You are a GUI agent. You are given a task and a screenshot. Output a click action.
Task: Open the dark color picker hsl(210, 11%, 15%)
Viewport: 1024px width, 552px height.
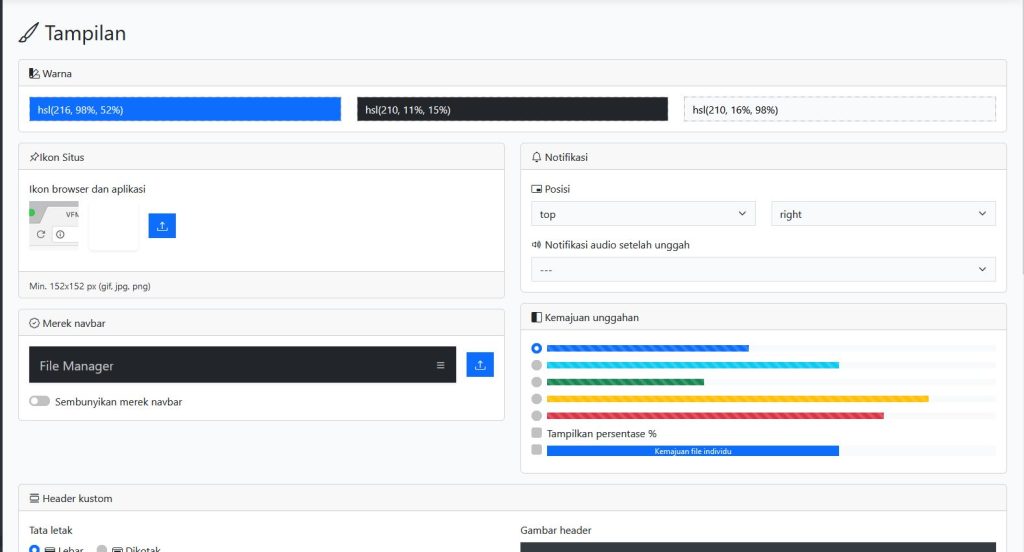point(512,109)
